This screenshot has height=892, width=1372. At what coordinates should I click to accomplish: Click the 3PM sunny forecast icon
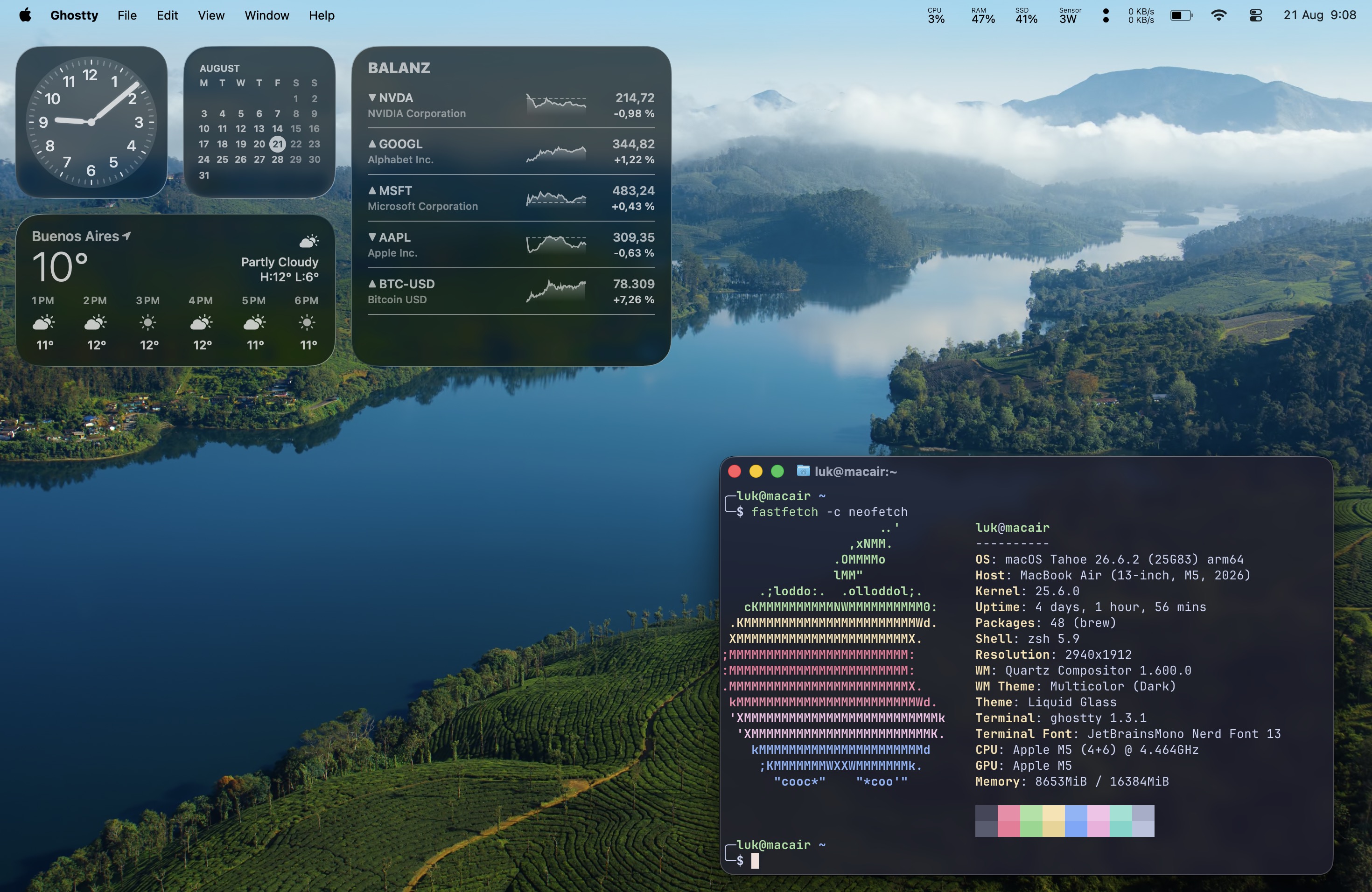(x=148, y=322)
